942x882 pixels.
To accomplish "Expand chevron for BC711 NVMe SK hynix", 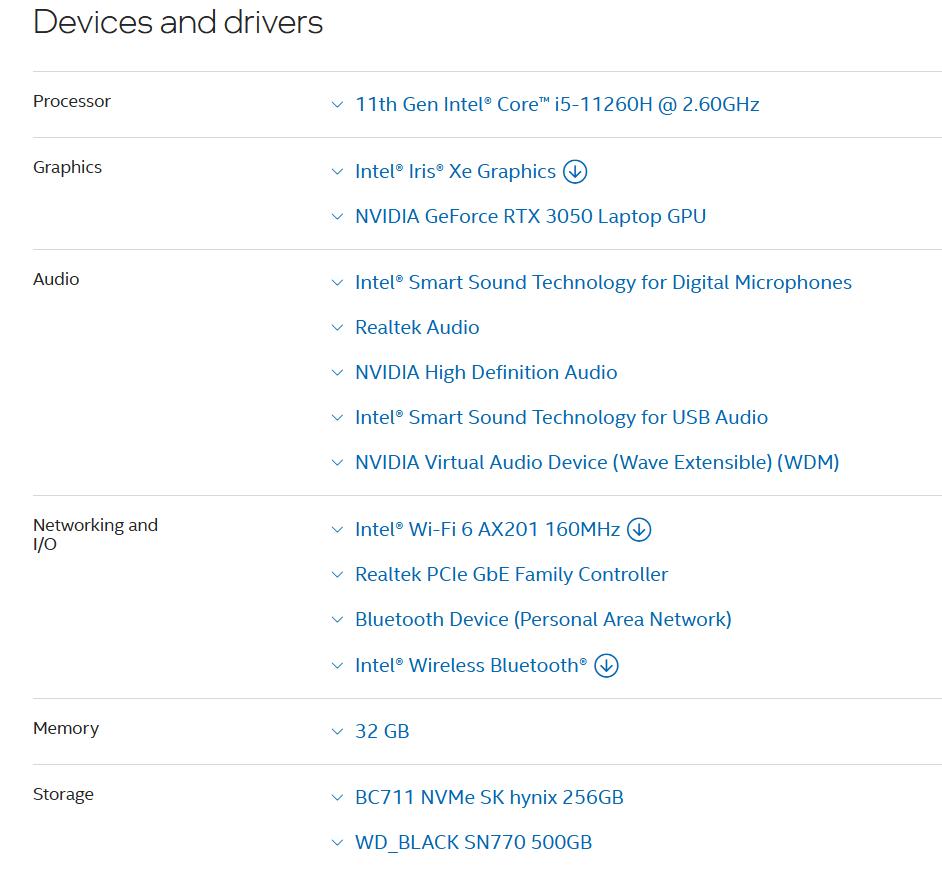I will click(x=338, y=797).
